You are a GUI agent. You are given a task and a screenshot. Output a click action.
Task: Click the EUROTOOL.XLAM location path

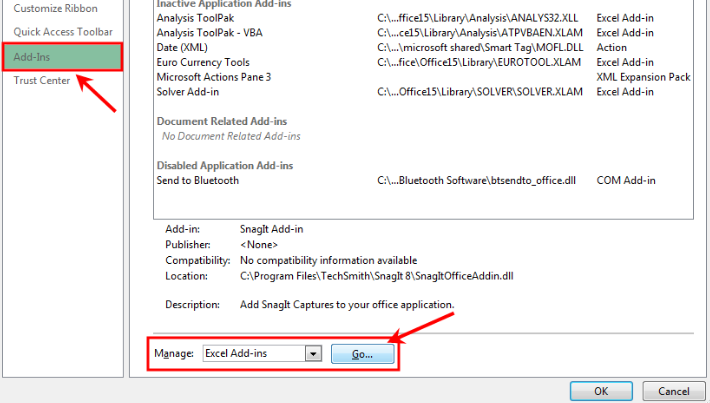click(479, 62)
